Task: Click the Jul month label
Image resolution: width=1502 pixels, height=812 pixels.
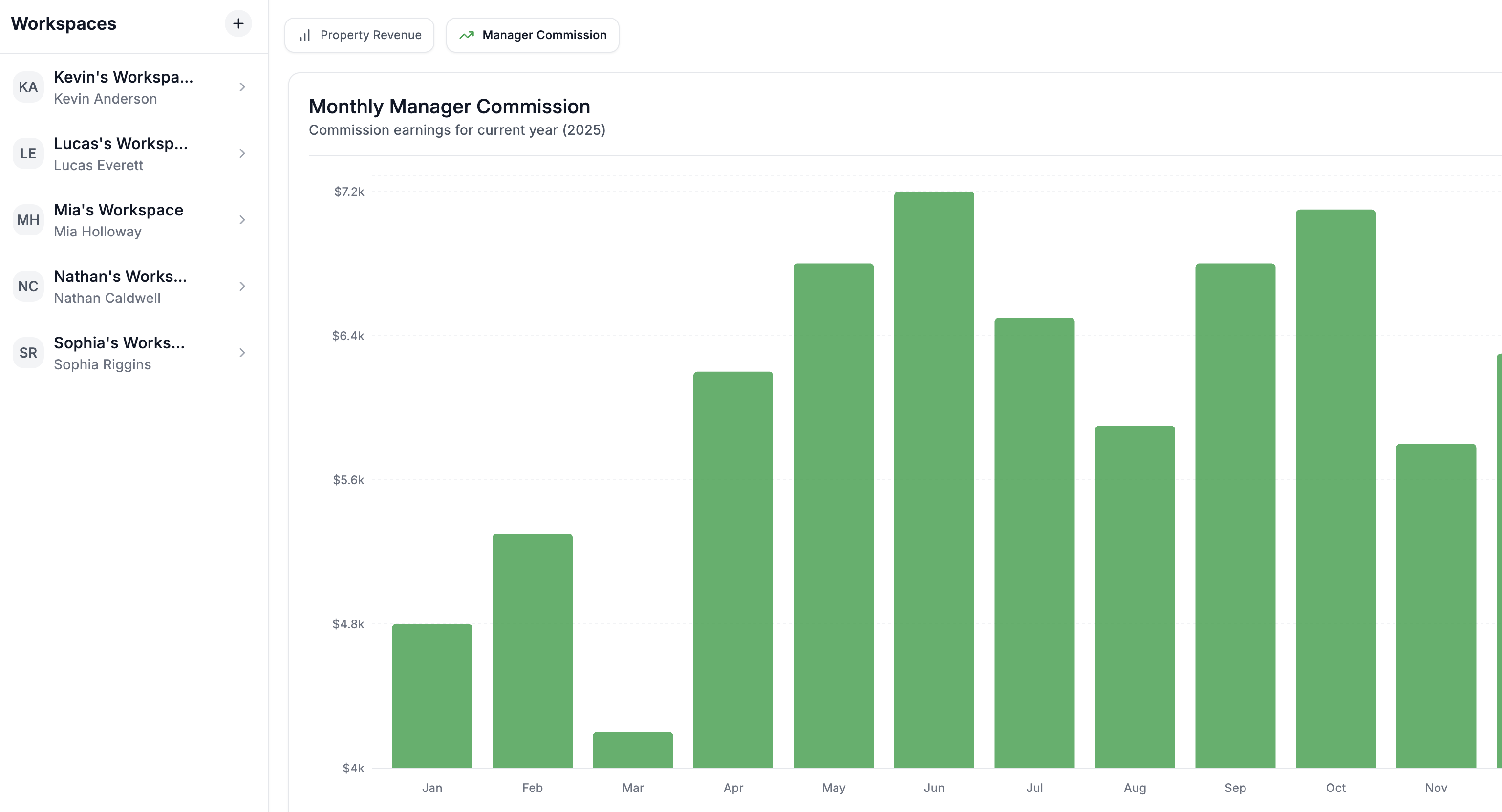Action: 1034,788
